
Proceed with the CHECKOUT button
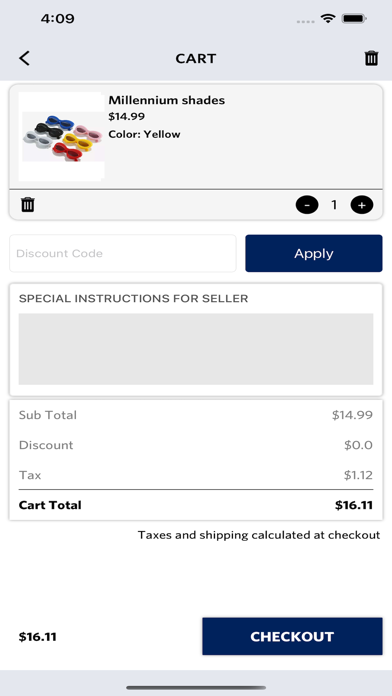click(x=292, y=636)
